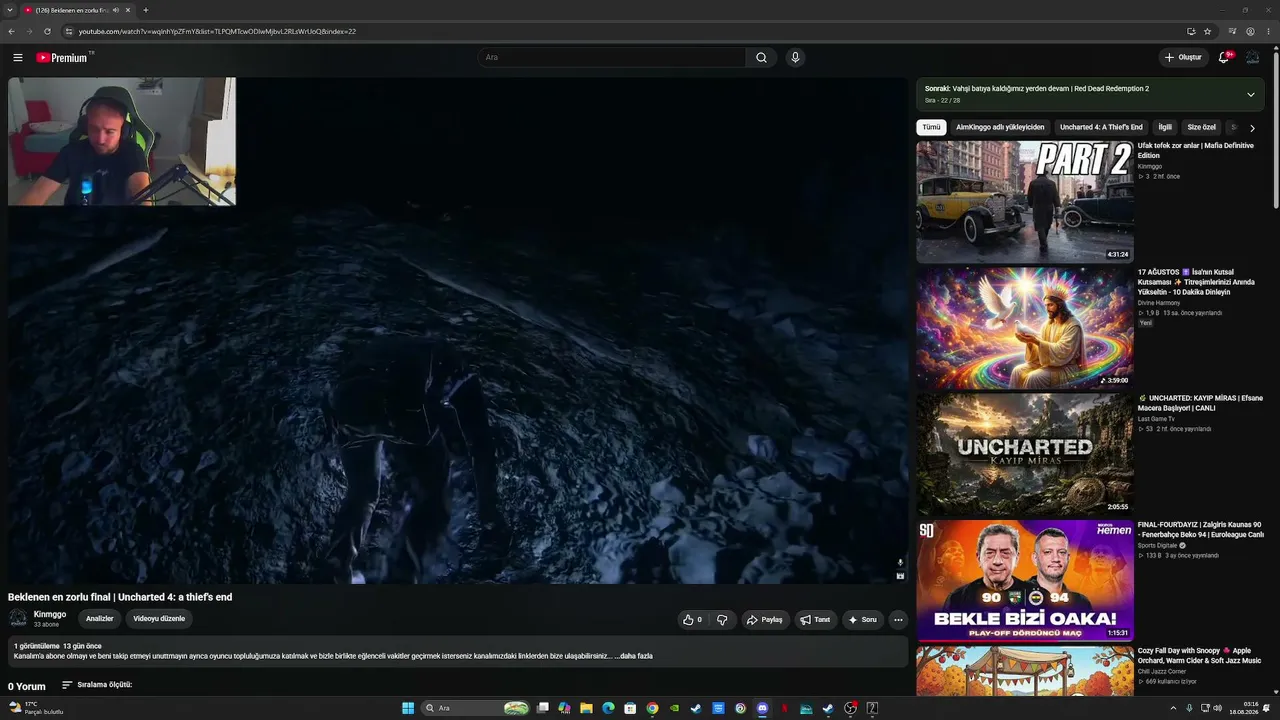Open Microsoft Edge from the taskbar
Image resolution: width=1280 pixels, height=720 pixels.
(608, 708)
